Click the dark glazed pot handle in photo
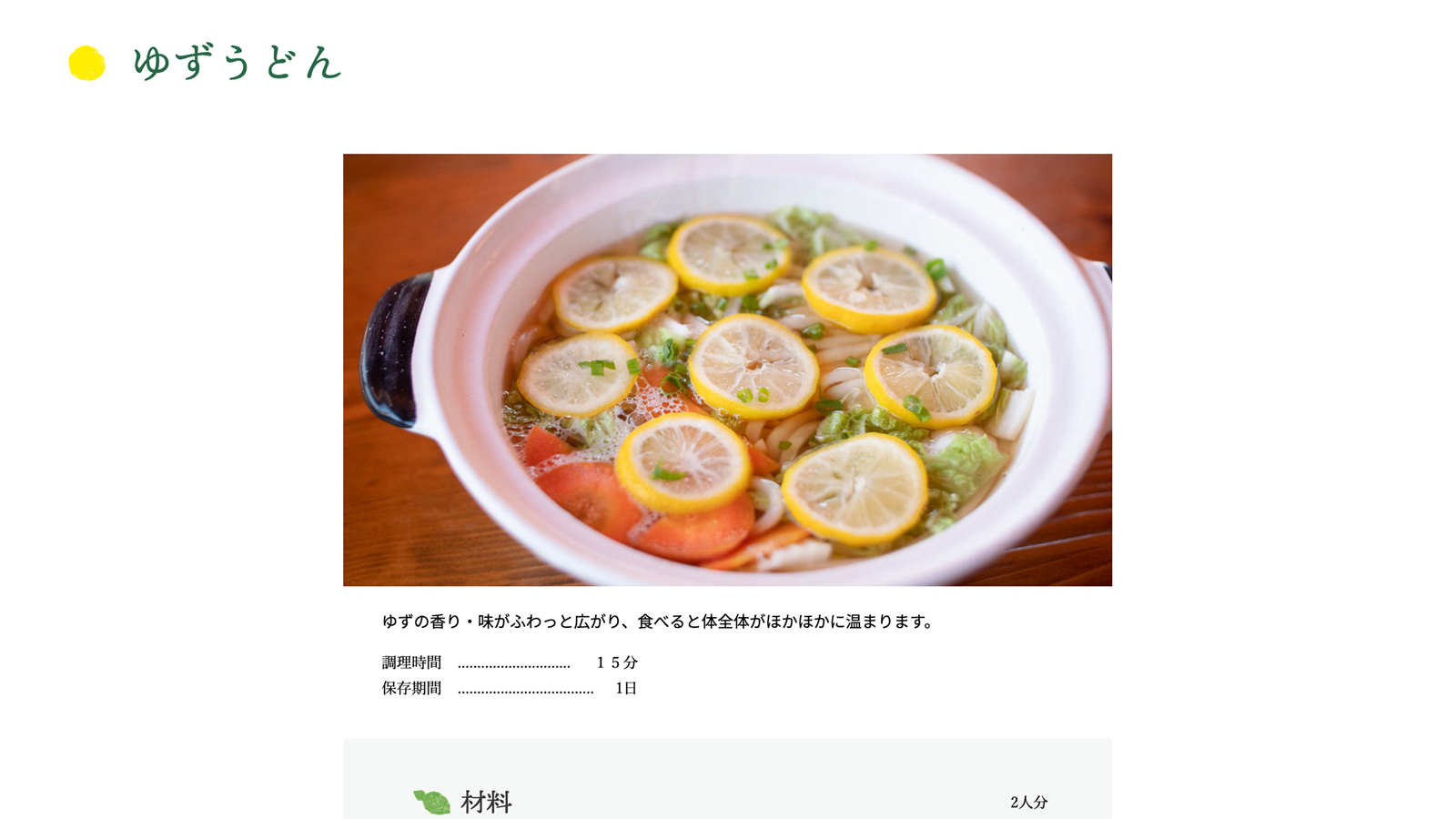The image size is (1456, 819). click(394, 350)
